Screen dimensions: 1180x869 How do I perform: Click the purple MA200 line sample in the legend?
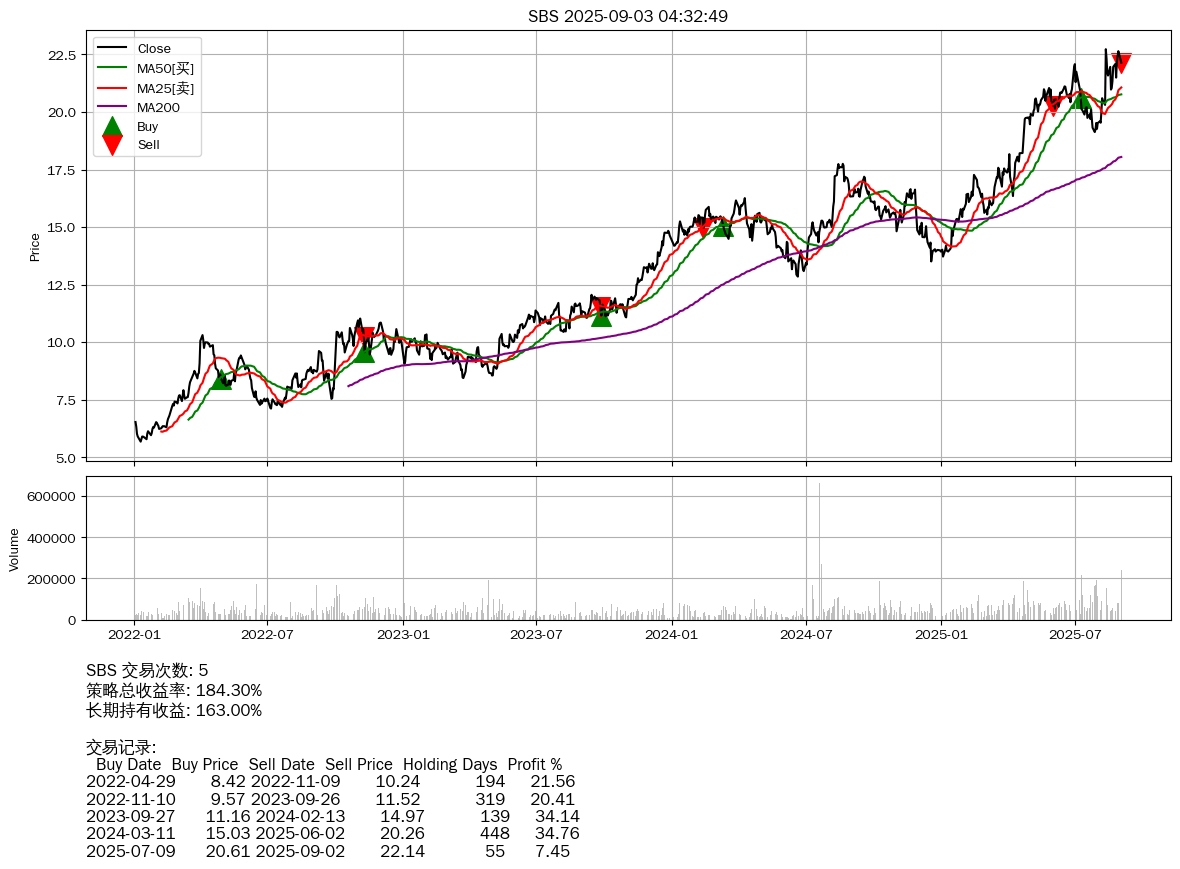click(112, 107)
